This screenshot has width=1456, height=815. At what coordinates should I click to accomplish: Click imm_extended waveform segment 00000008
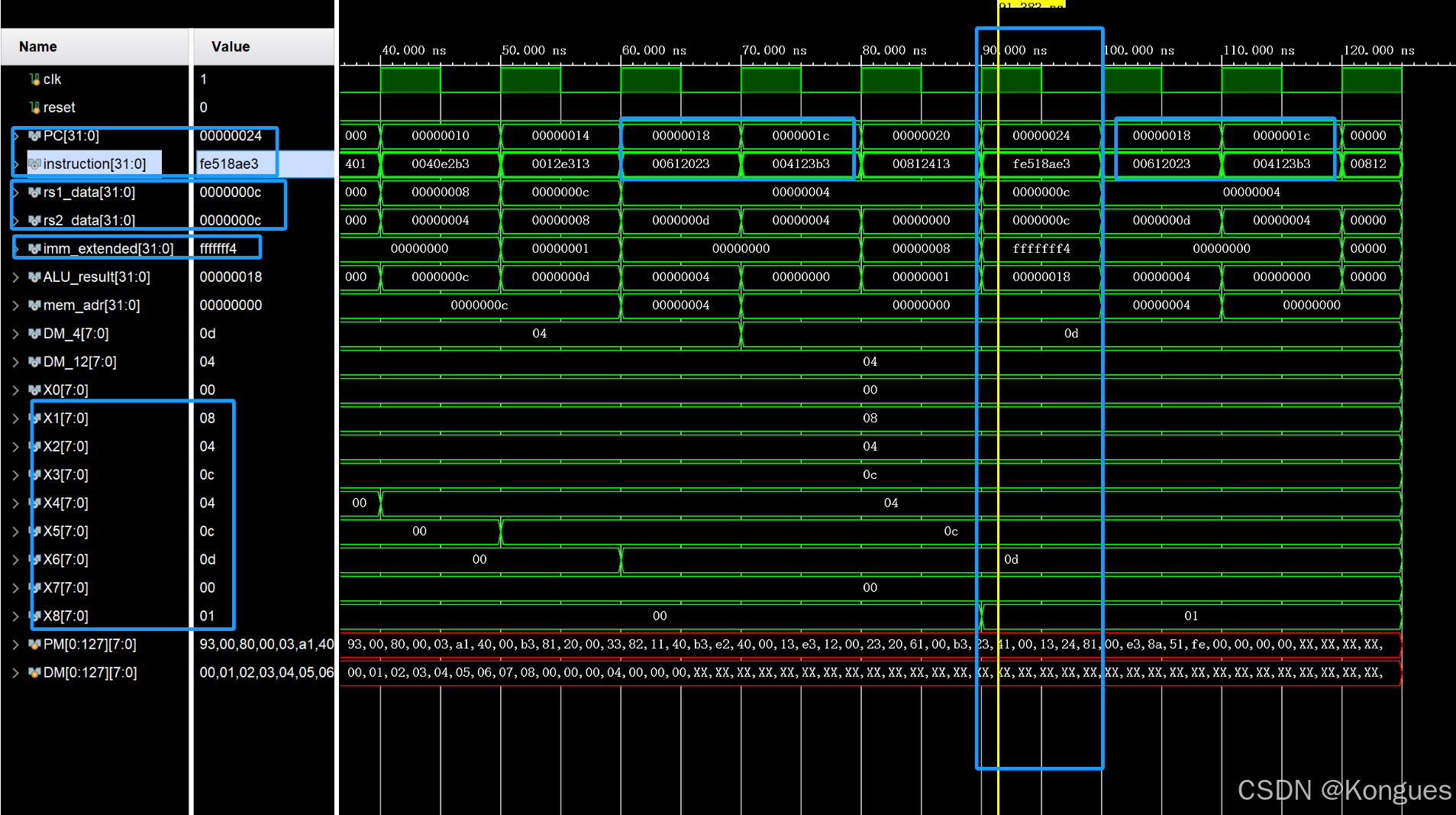click(922, 248)
